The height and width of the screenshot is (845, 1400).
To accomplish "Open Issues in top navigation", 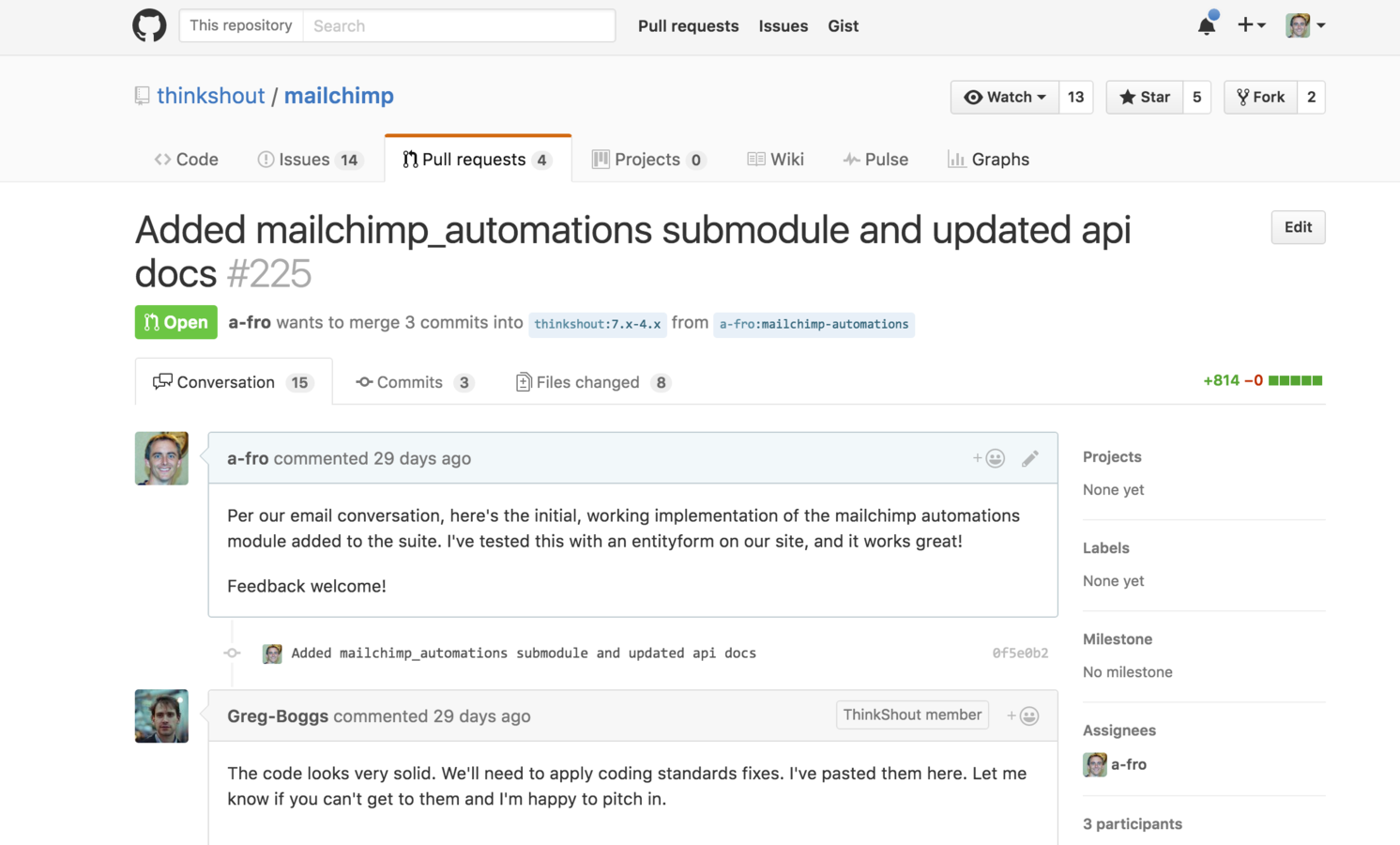I will (x=783, y=26).
